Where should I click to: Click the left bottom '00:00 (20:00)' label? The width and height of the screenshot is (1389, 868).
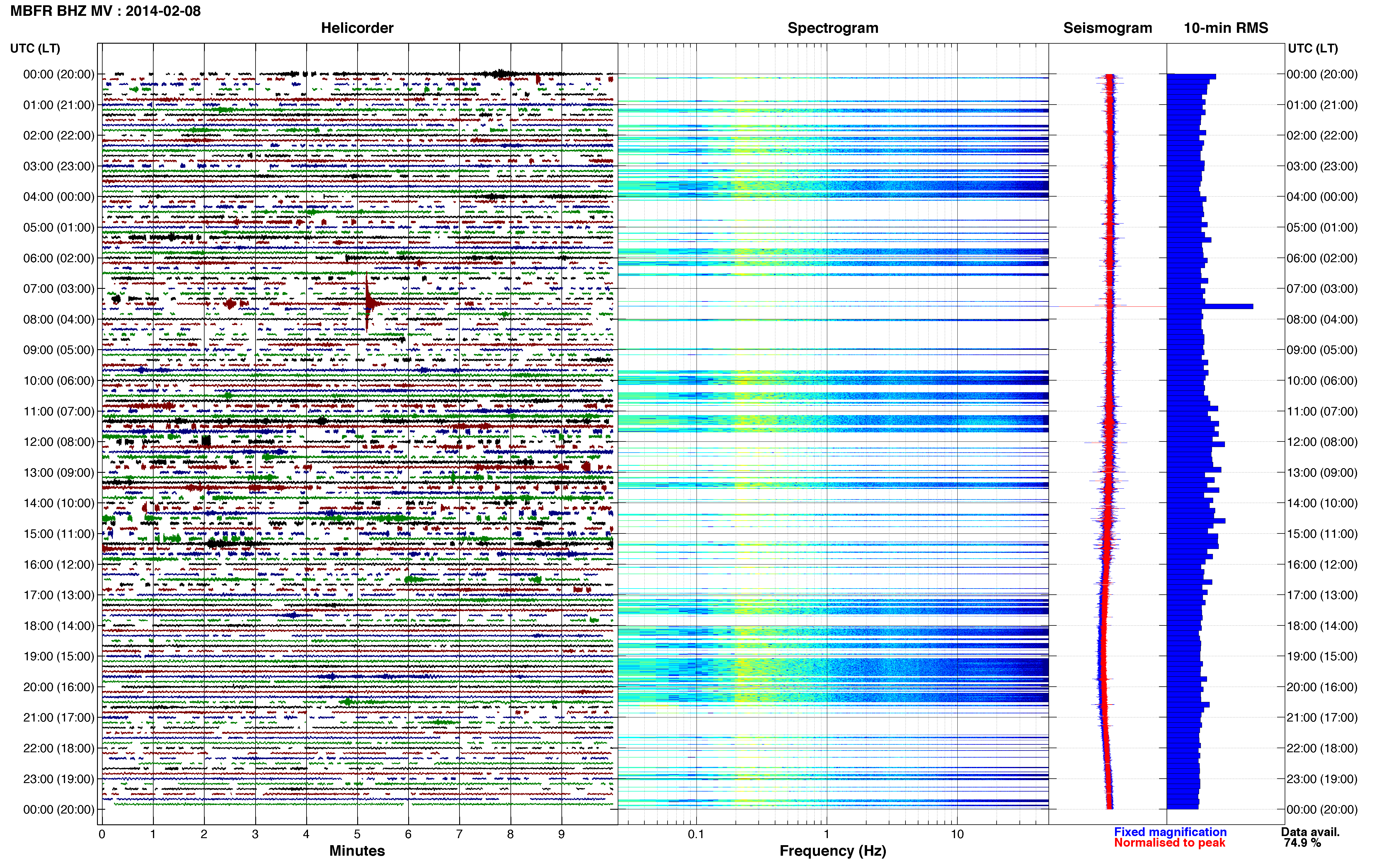pos(59,809)
